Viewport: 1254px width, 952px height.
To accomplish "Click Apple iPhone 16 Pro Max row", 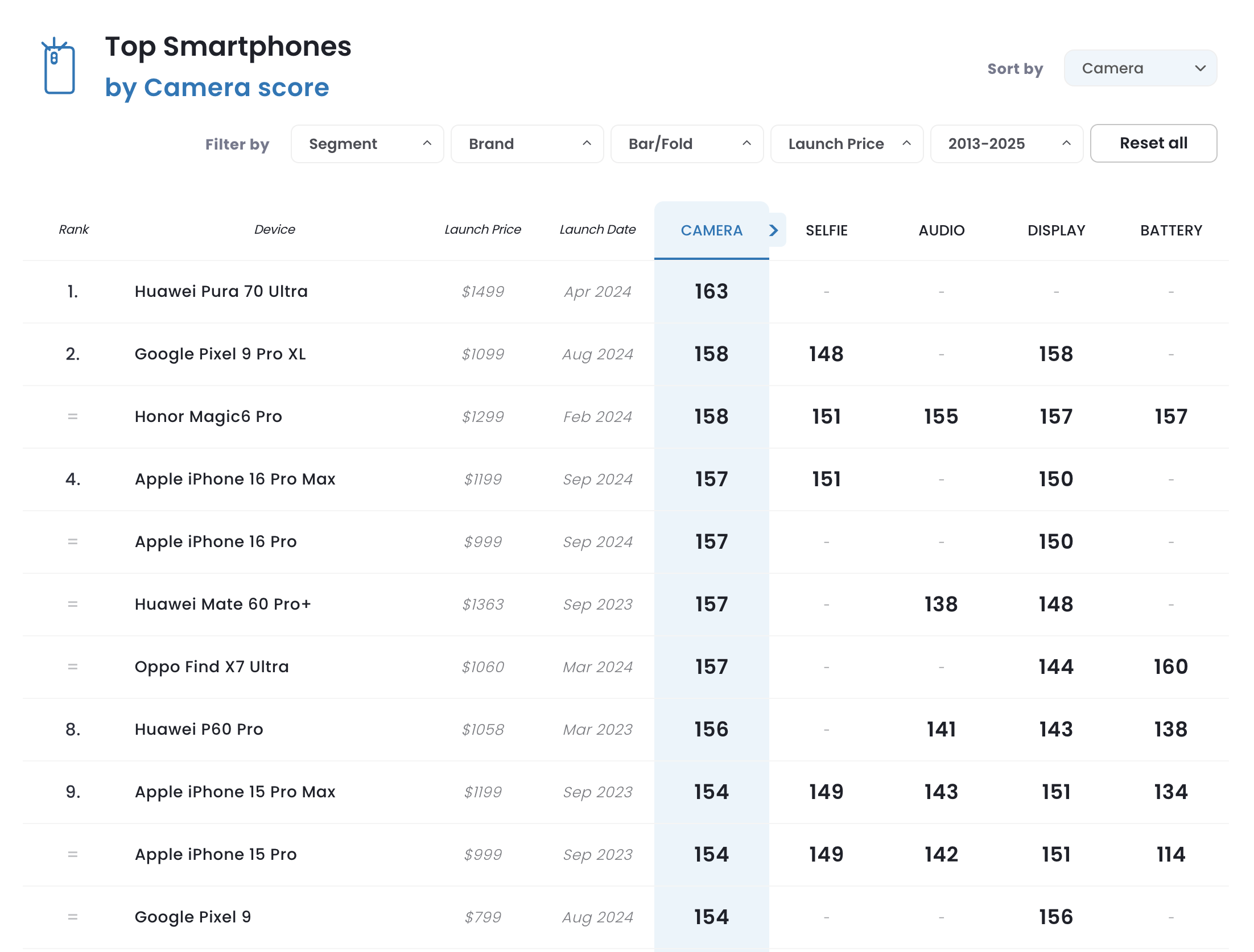I will 235,479.
